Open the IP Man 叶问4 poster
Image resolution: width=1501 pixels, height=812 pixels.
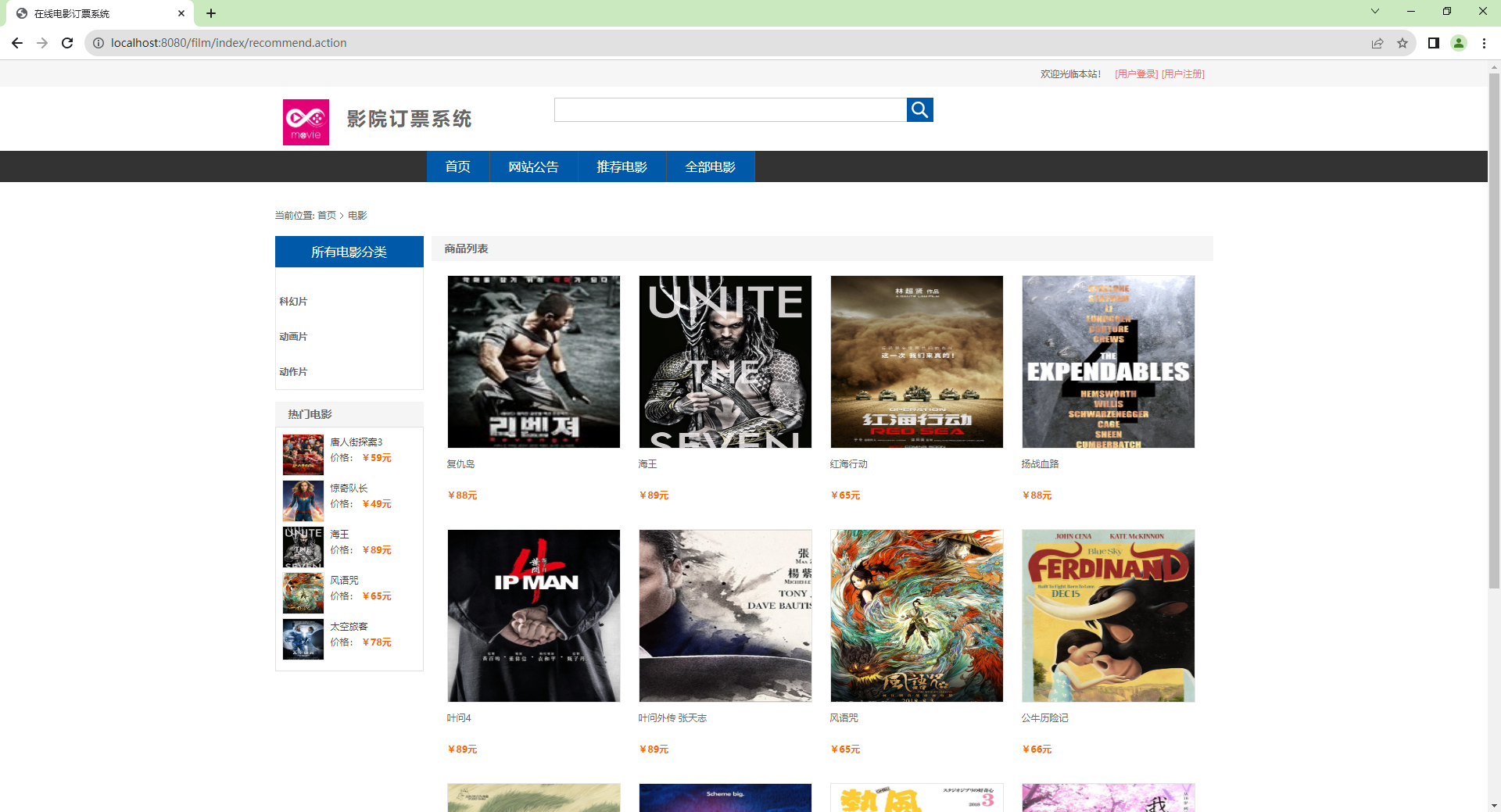(534, 616)
